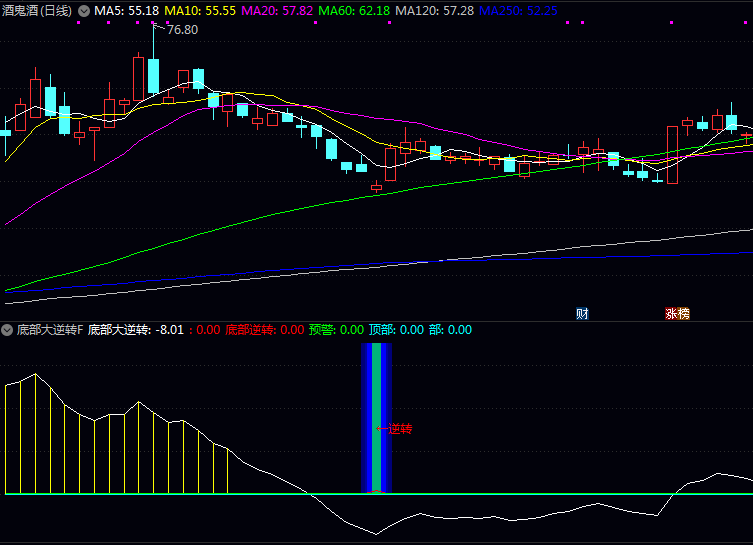753x545 pixels.
Task: Click the MA120 moving average label
Action: pos(434,10)
